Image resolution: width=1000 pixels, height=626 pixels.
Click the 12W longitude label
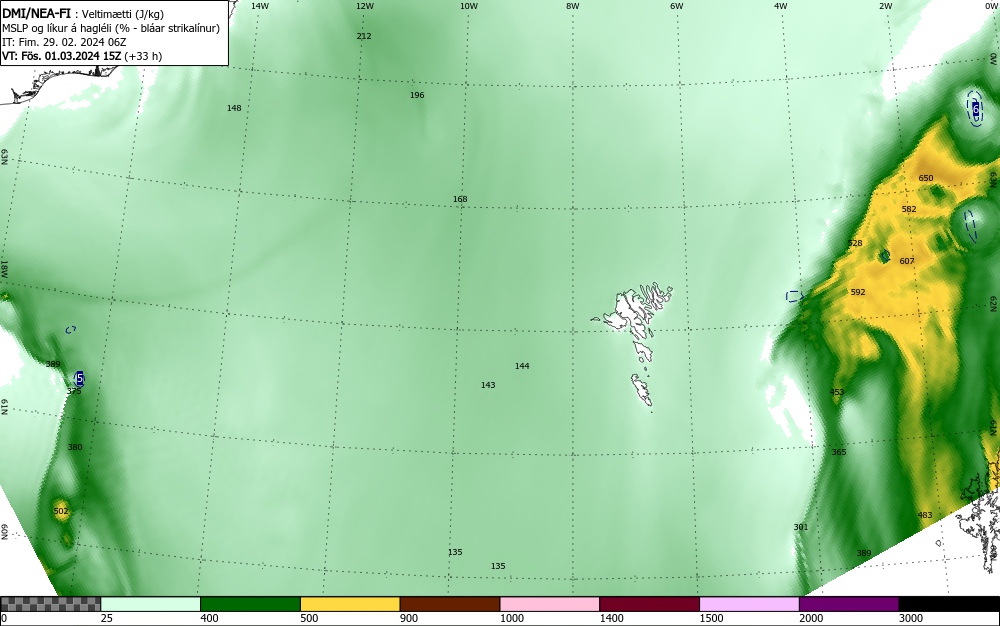point(364,6)
